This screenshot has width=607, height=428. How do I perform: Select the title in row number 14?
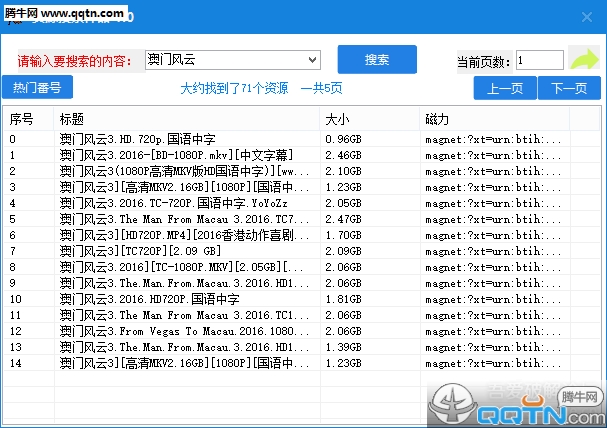point(184,363)
